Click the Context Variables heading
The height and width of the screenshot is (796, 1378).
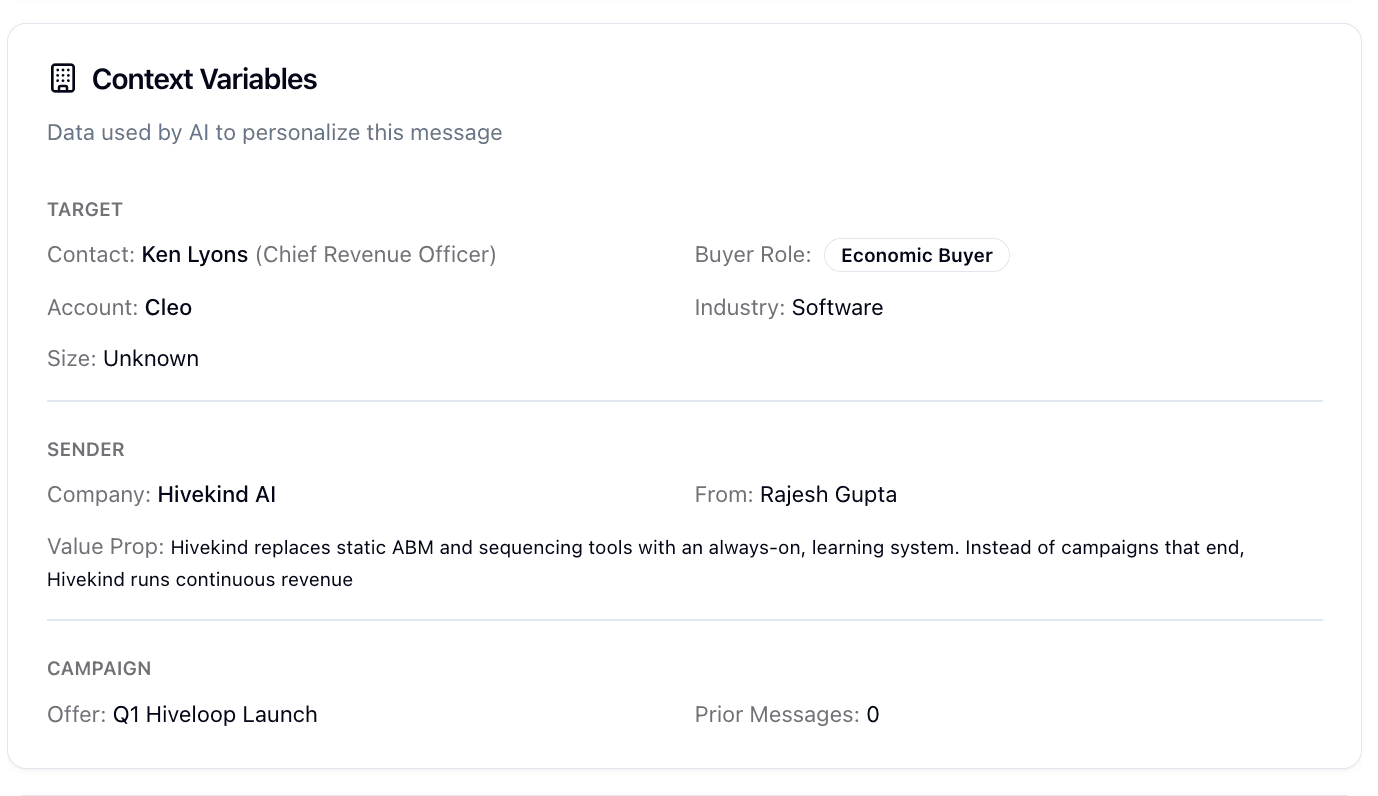pos(204,79)
